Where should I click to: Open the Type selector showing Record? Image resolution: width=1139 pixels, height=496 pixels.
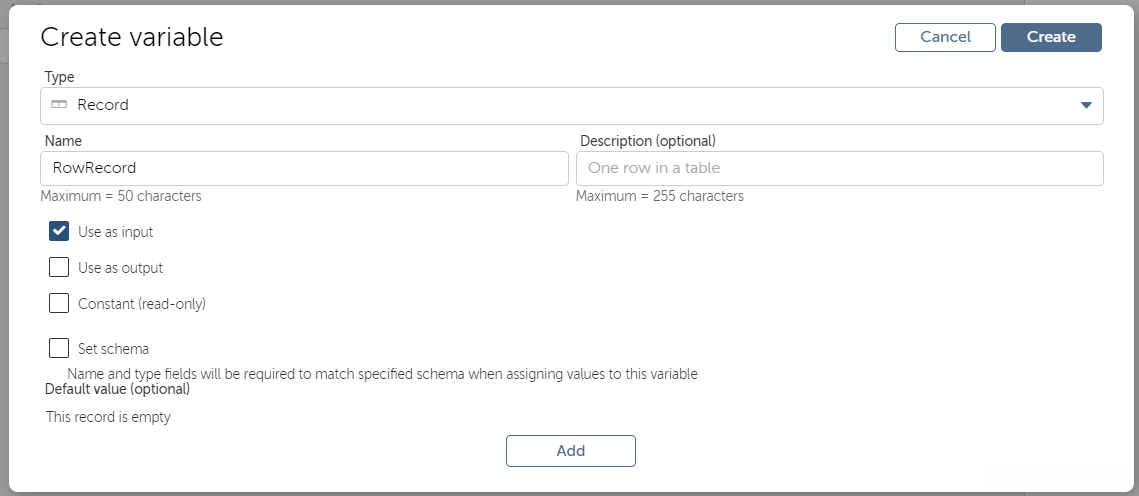571,106
